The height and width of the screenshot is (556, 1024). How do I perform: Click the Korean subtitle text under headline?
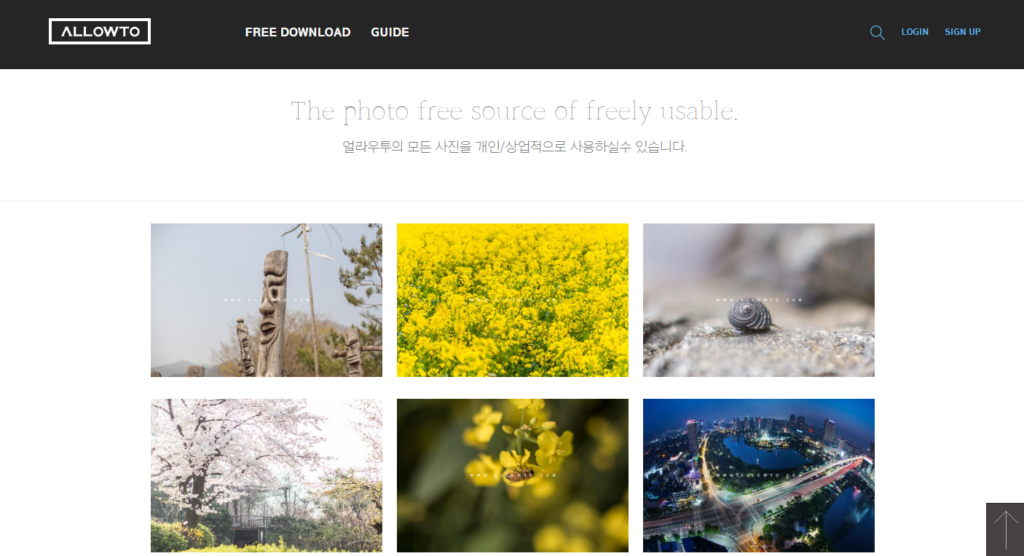[x=515, y=146]
